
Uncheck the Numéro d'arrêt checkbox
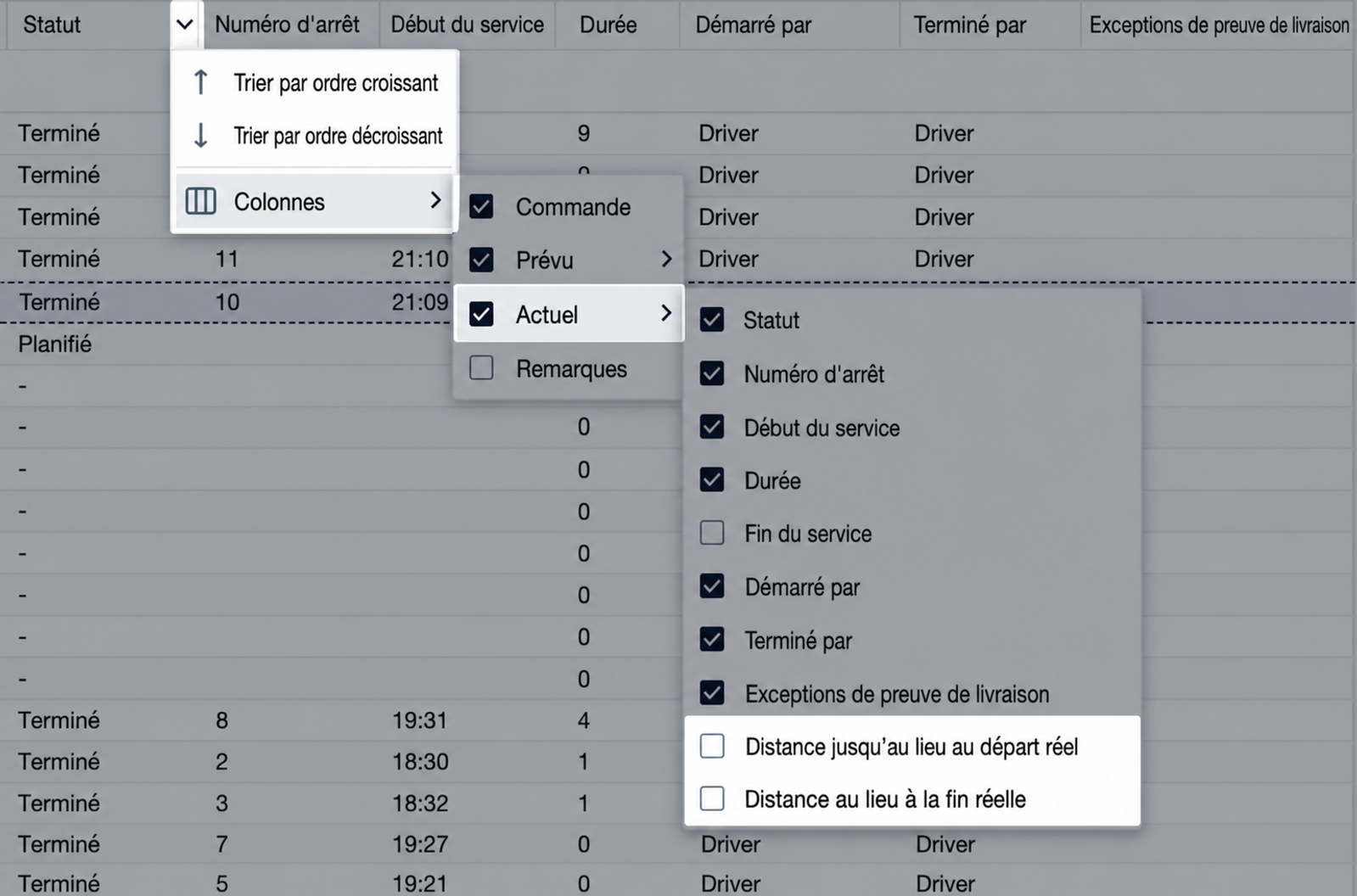[712, 373]
